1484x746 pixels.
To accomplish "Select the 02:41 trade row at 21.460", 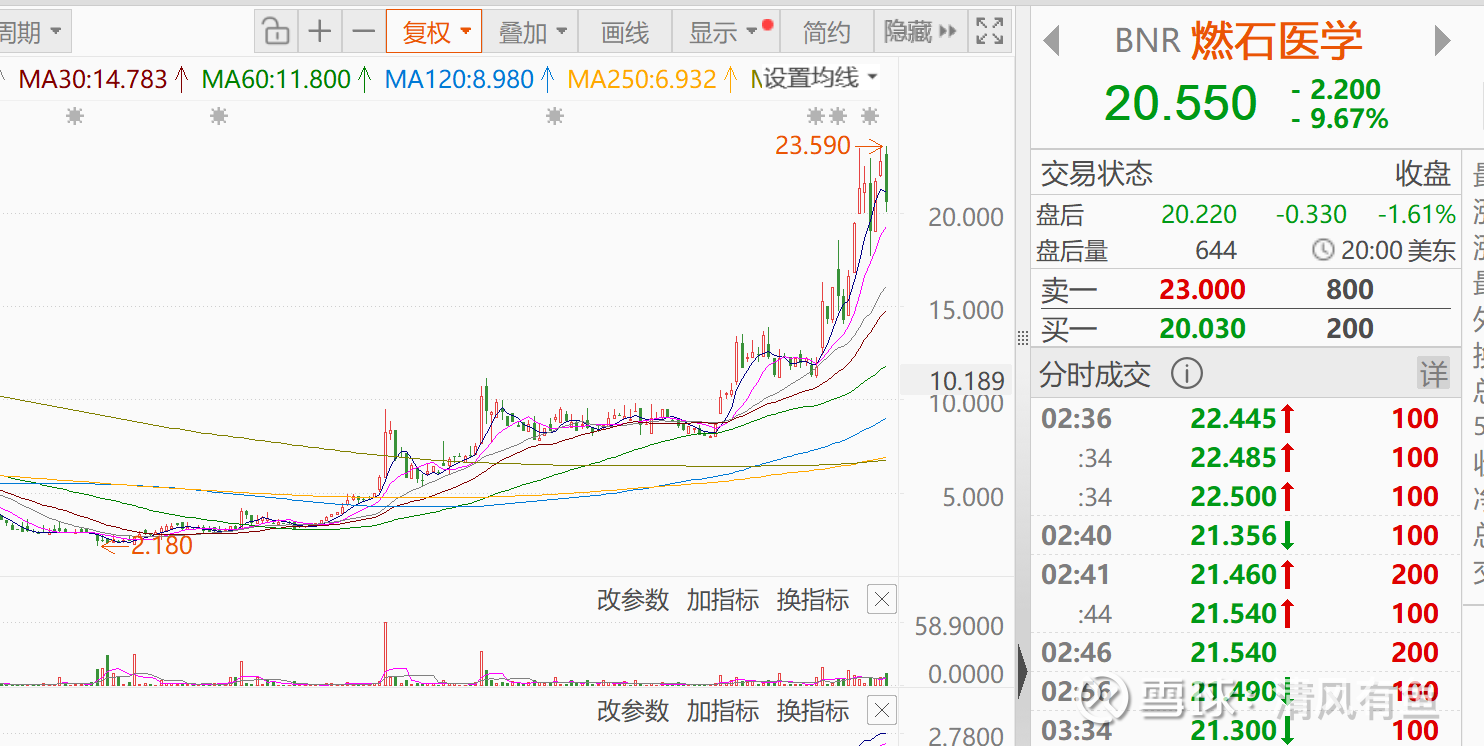I will coord(1245,575).
